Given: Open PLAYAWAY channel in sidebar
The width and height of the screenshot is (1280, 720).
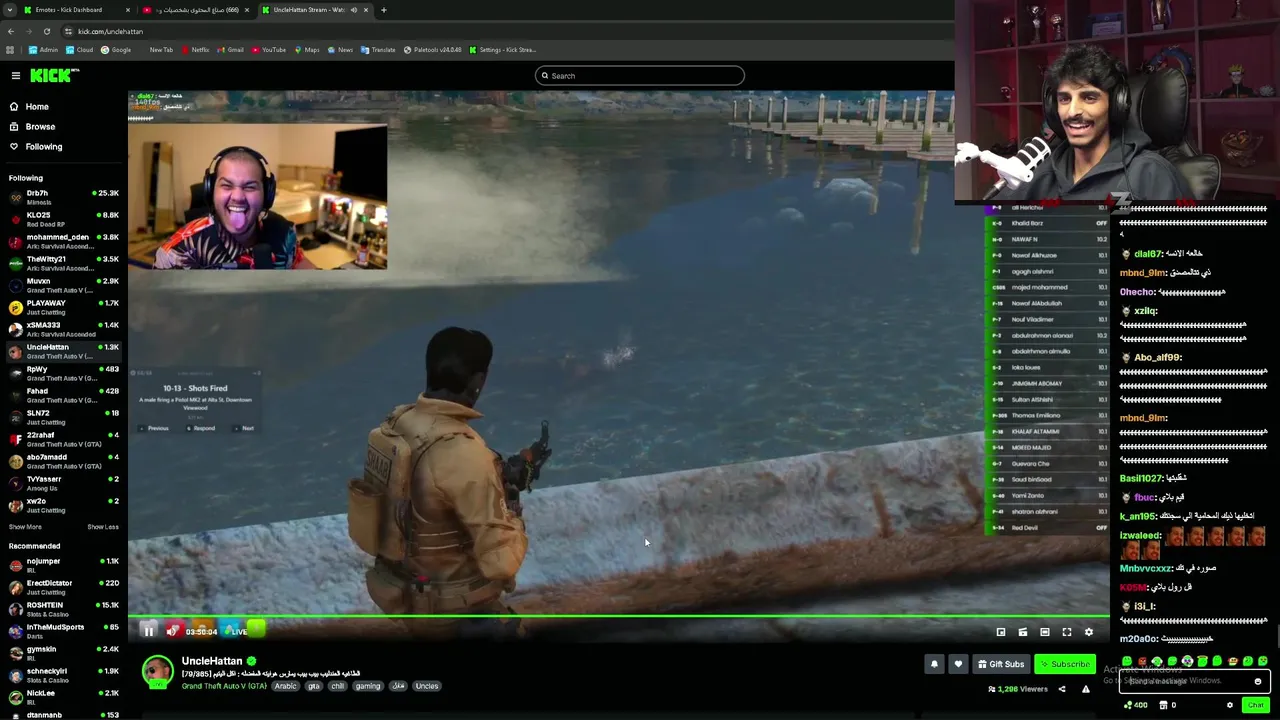Looking at the screenshot, I should (x=62, y=307).
